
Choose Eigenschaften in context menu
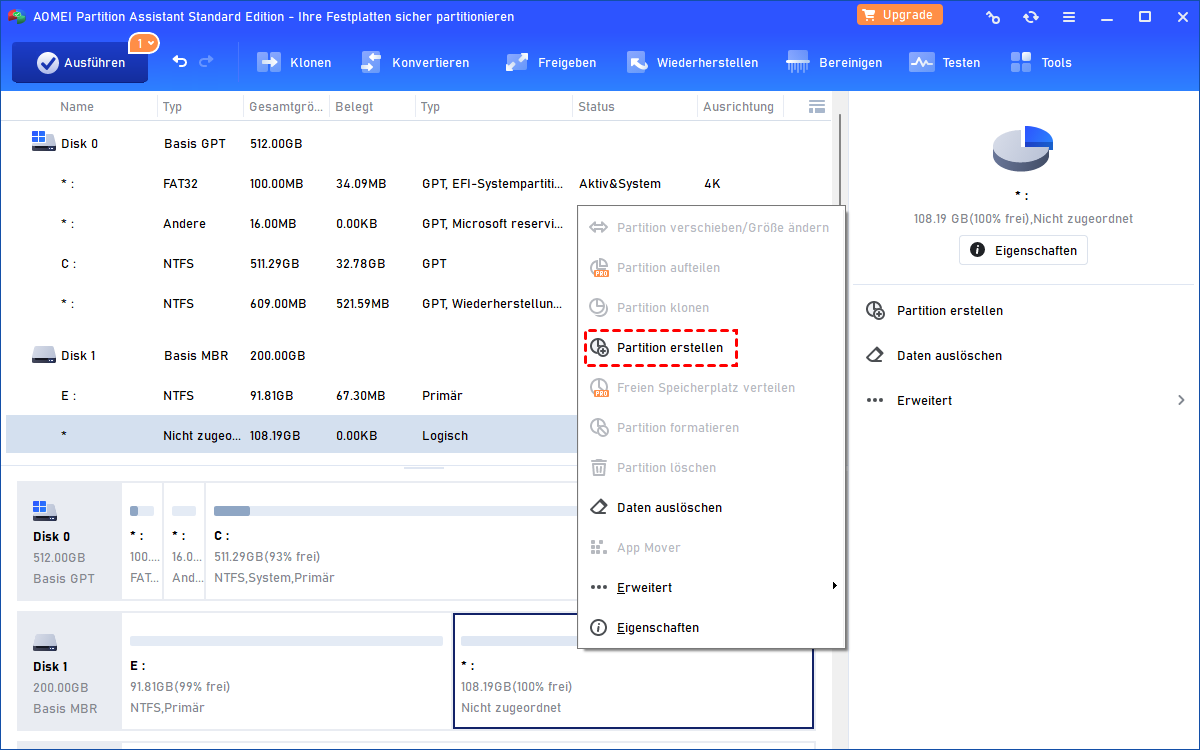tap(711, 627)
